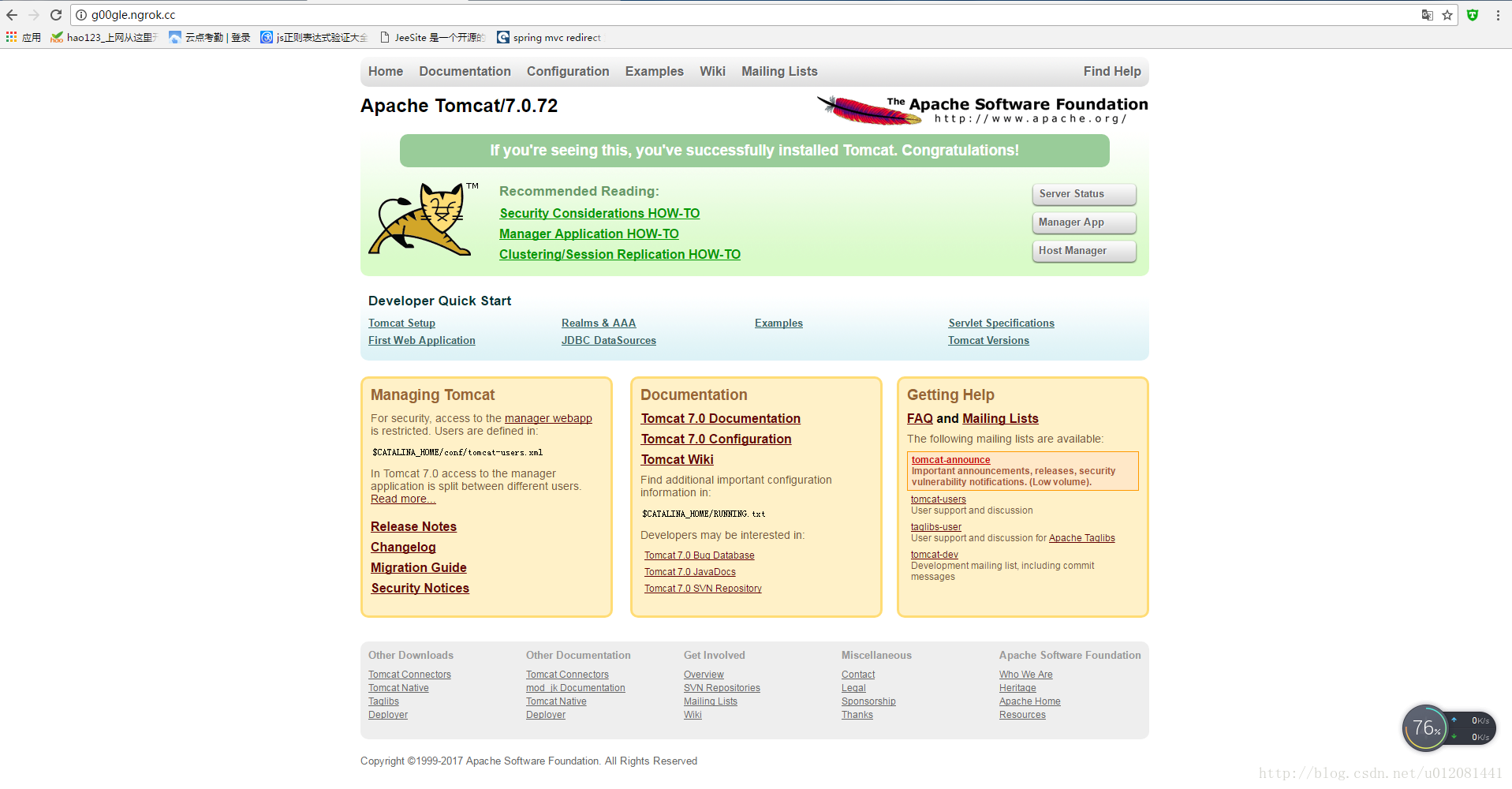Go to the Home nav item
The height and width of the screenshot is (789, 1512).
click(386, 71)
